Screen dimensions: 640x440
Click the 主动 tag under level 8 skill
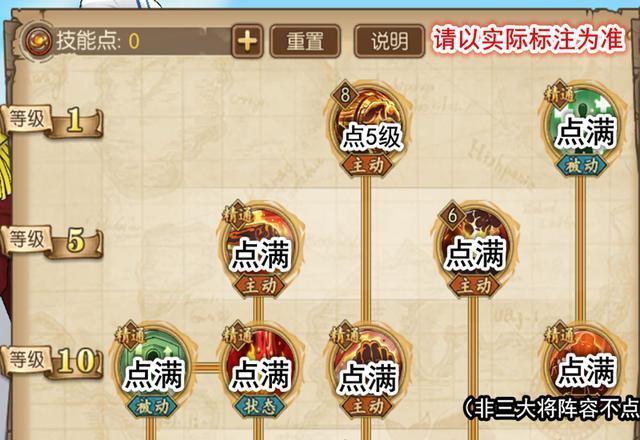[368, 165]
